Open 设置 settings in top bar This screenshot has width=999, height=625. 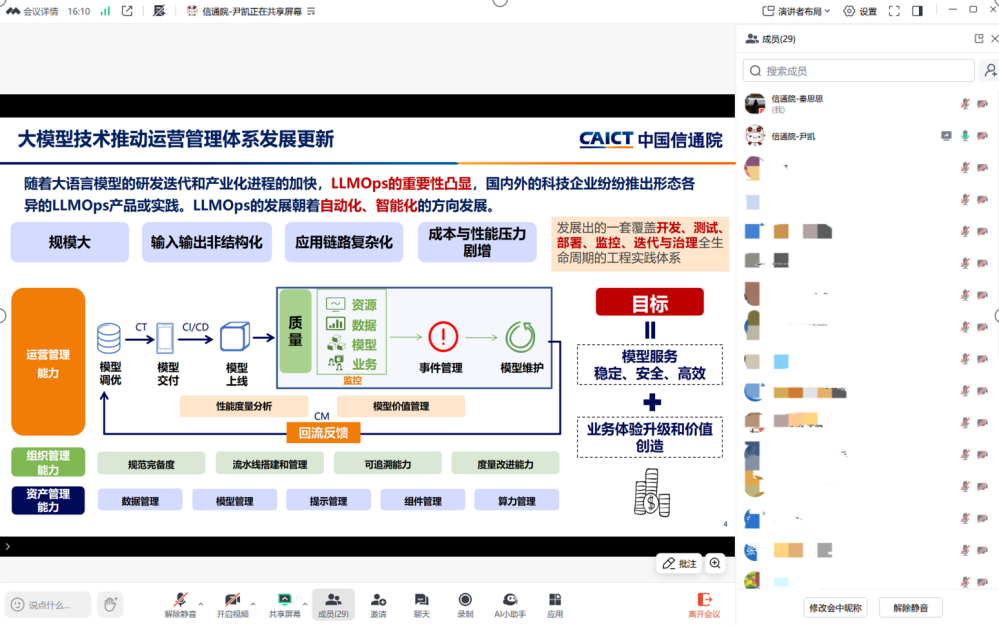click(859, 11)
